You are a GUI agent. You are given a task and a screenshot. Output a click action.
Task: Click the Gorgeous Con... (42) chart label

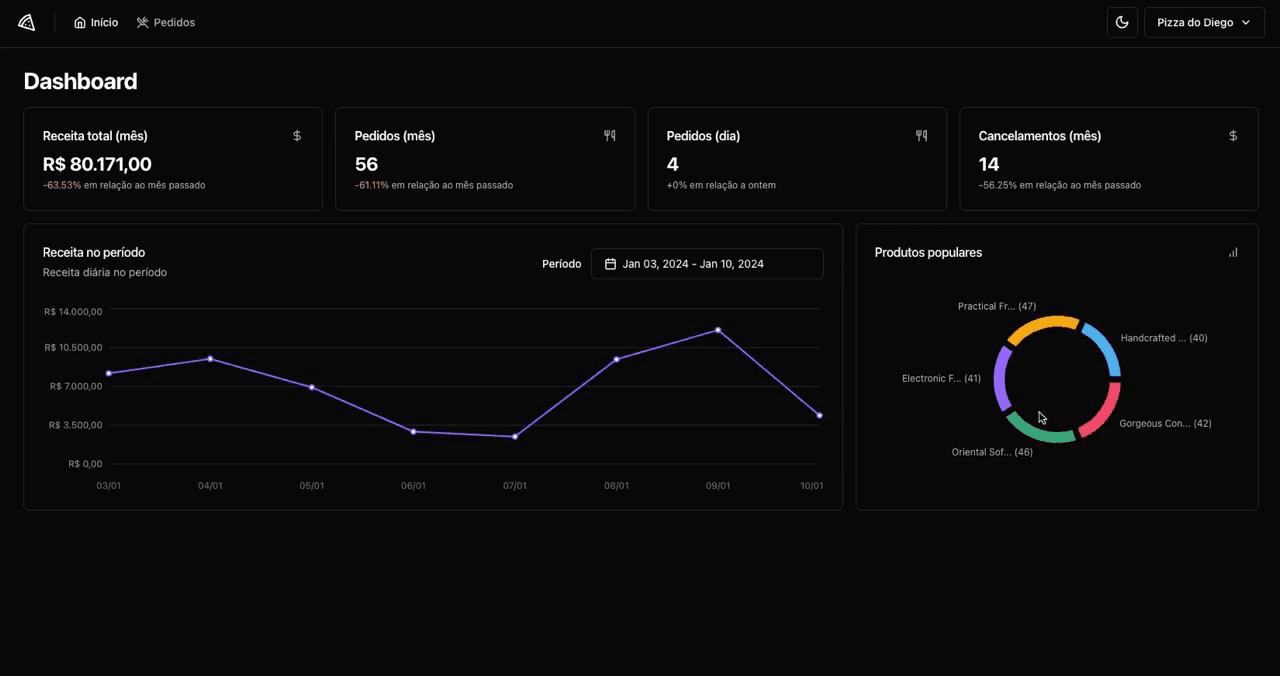(1165, 424)
